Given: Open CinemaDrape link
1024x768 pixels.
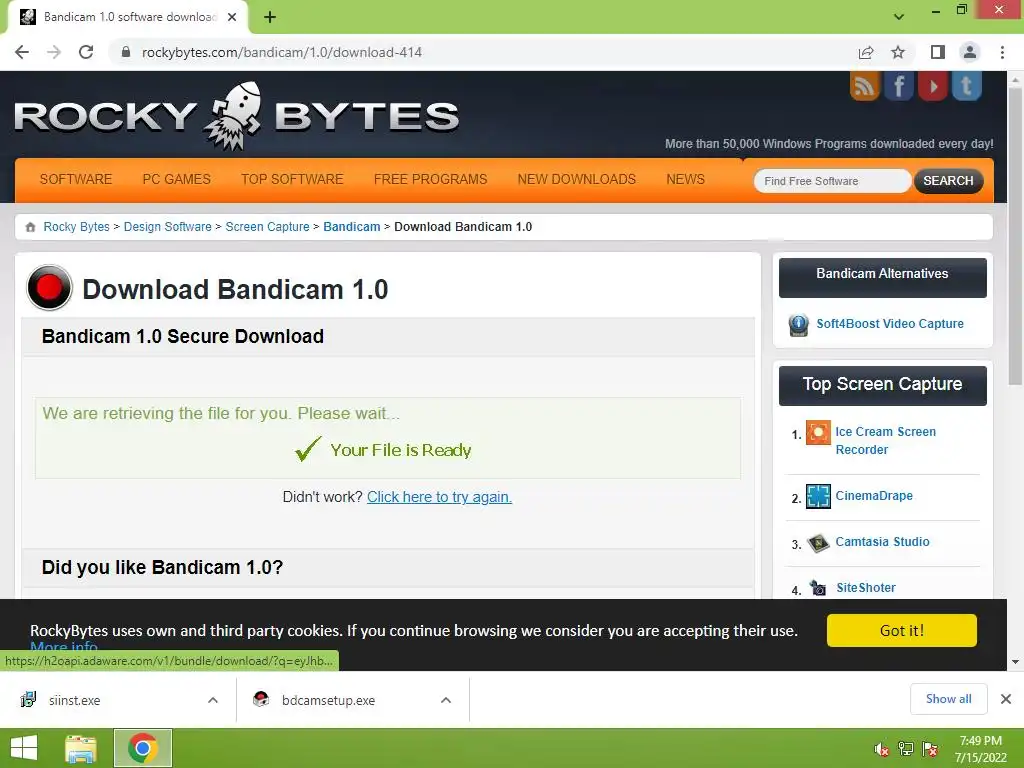Looking at the screenshot, I should coord(874,496).
